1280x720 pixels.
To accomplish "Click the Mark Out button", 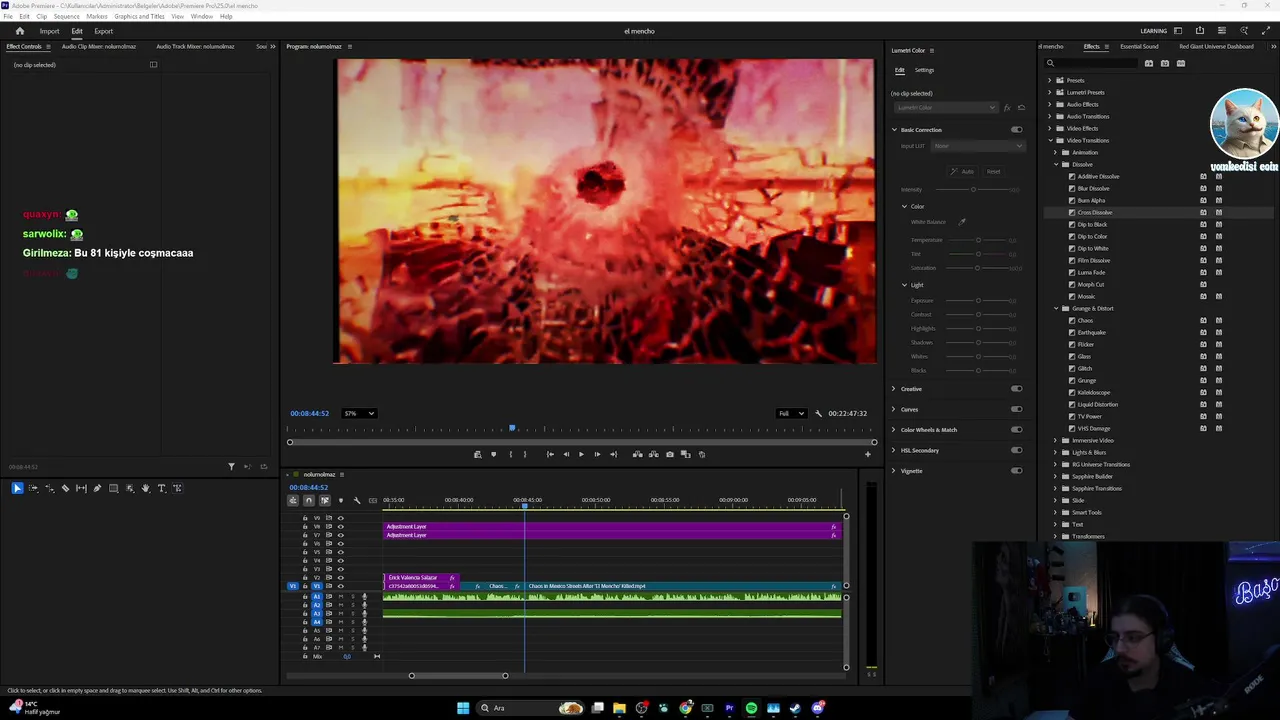I will coord(525,454).
